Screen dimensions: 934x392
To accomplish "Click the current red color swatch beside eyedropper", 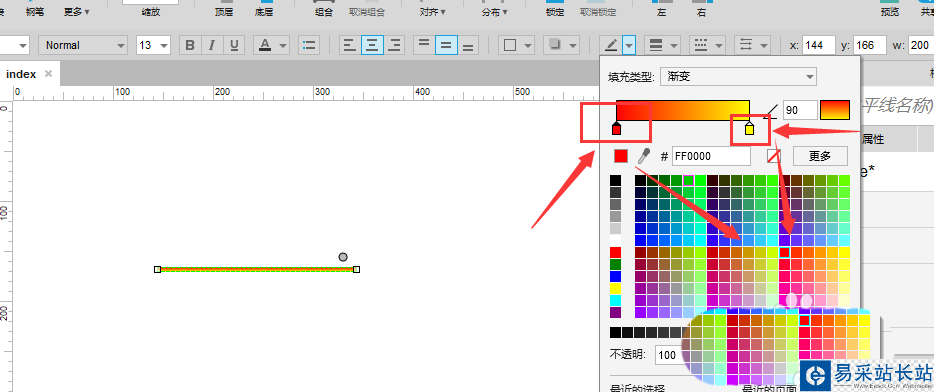I will coord(621,156).
